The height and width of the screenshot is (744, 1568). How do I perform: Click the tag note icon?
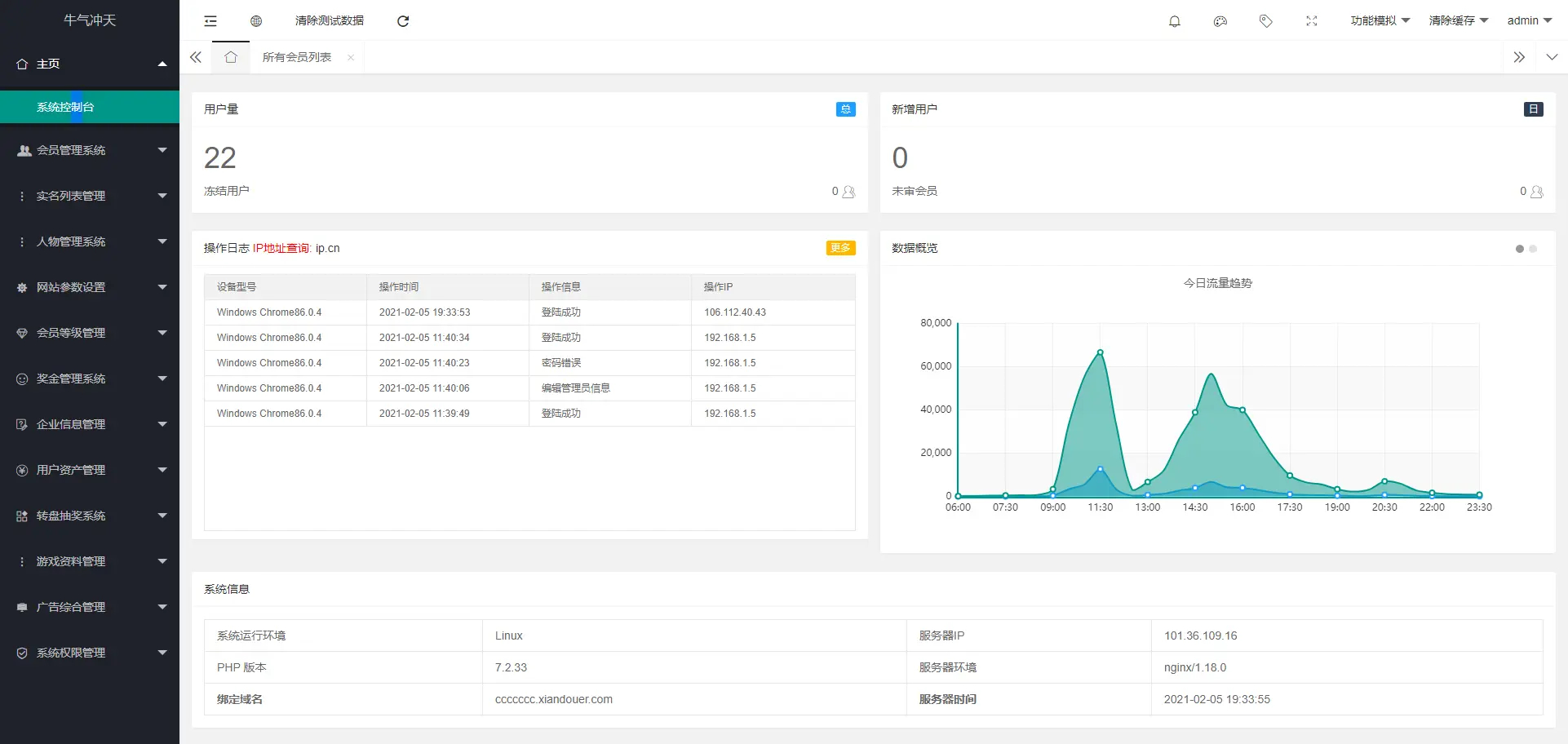[x=1265, y=21]
